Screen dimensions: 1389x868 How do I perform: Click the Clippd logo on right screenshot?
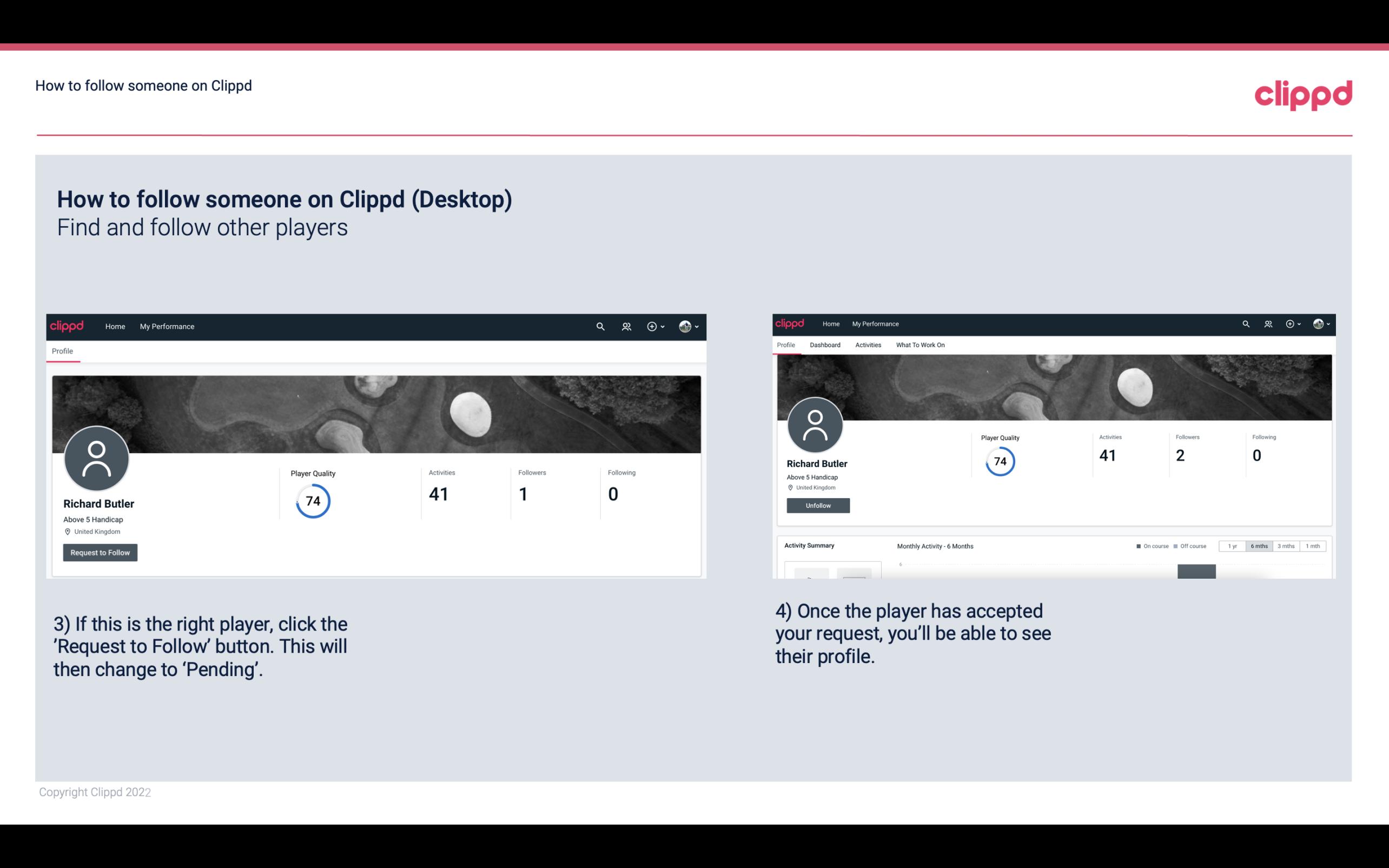(x=792, y=323)
